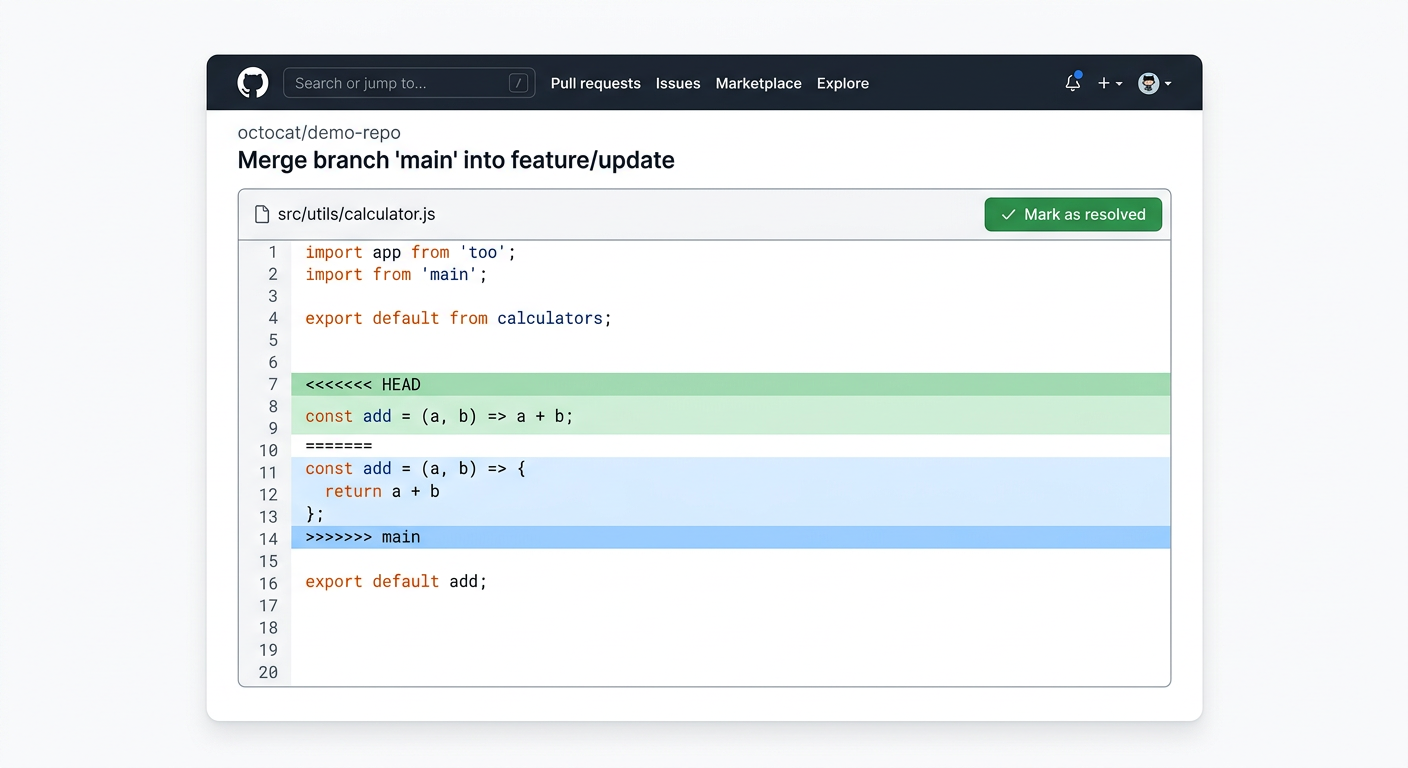Open the octocat/demo-repo repository link
Image resolution: width=1408 pixels, height=768 pixels.
pyautogui.click(x=319, y=132)
